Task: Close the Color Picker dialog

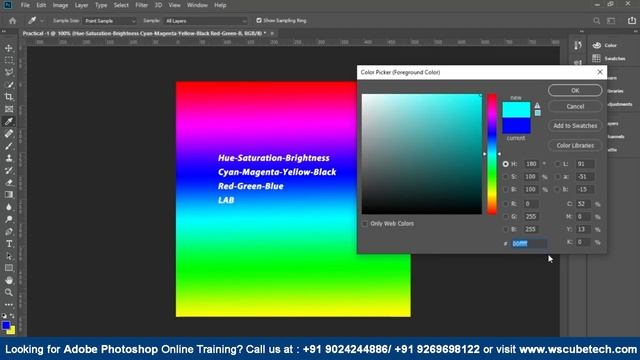Action: (x=600, y=72)
